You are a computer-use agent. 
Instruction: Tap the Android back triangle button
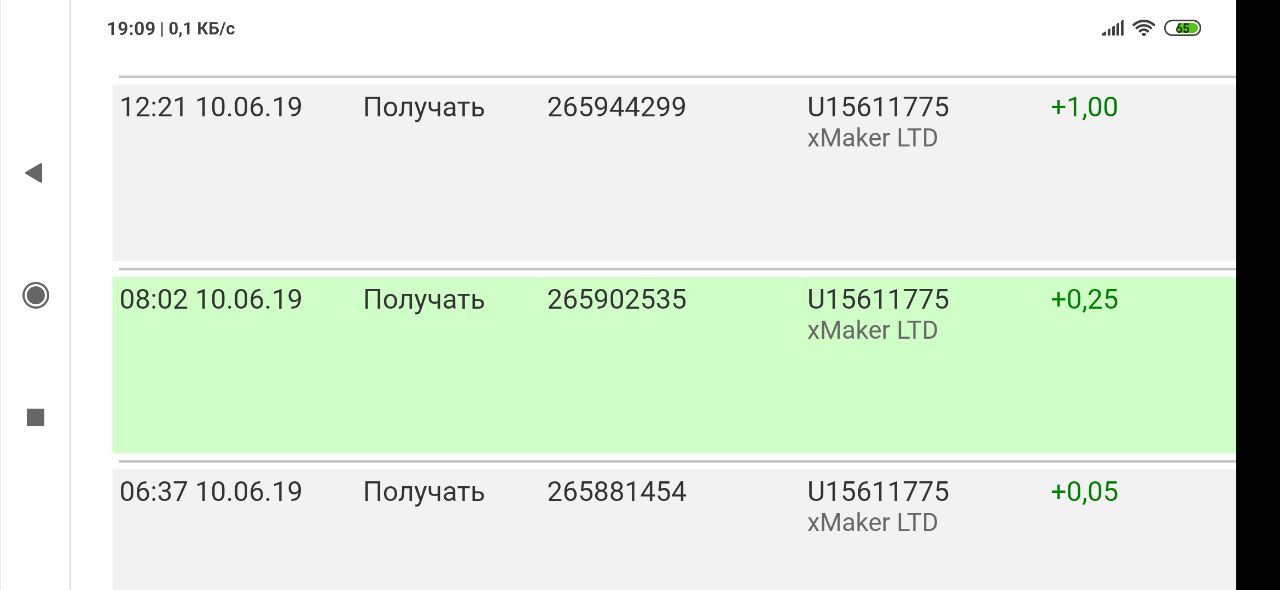click(34, 173)
